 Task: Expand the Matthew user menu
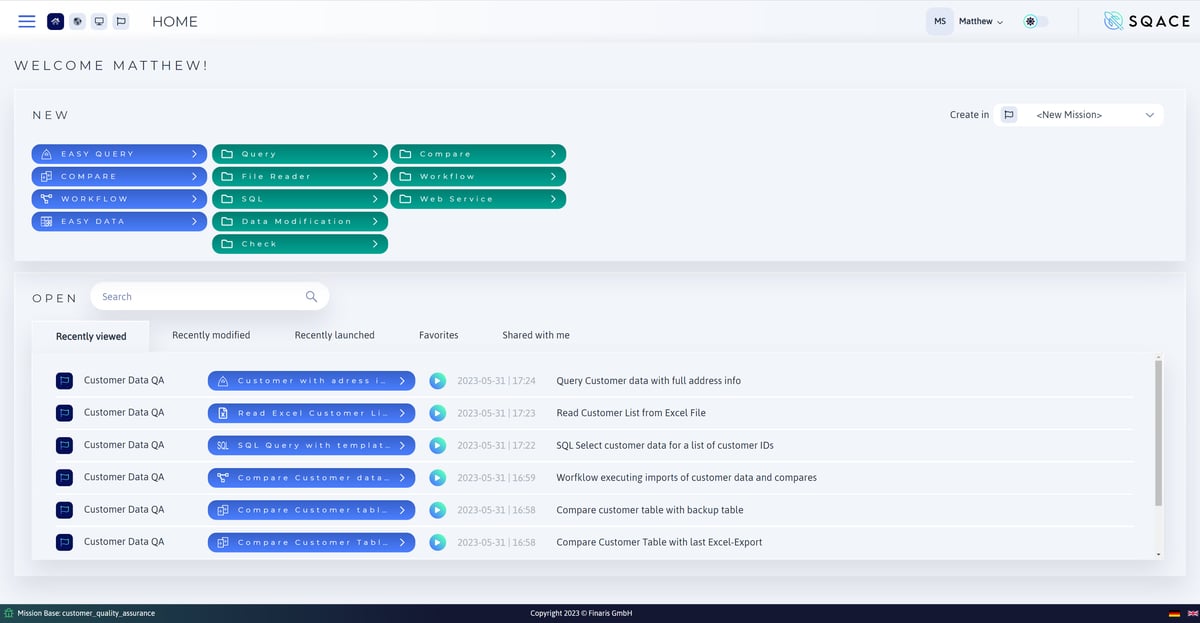point(978,20)
